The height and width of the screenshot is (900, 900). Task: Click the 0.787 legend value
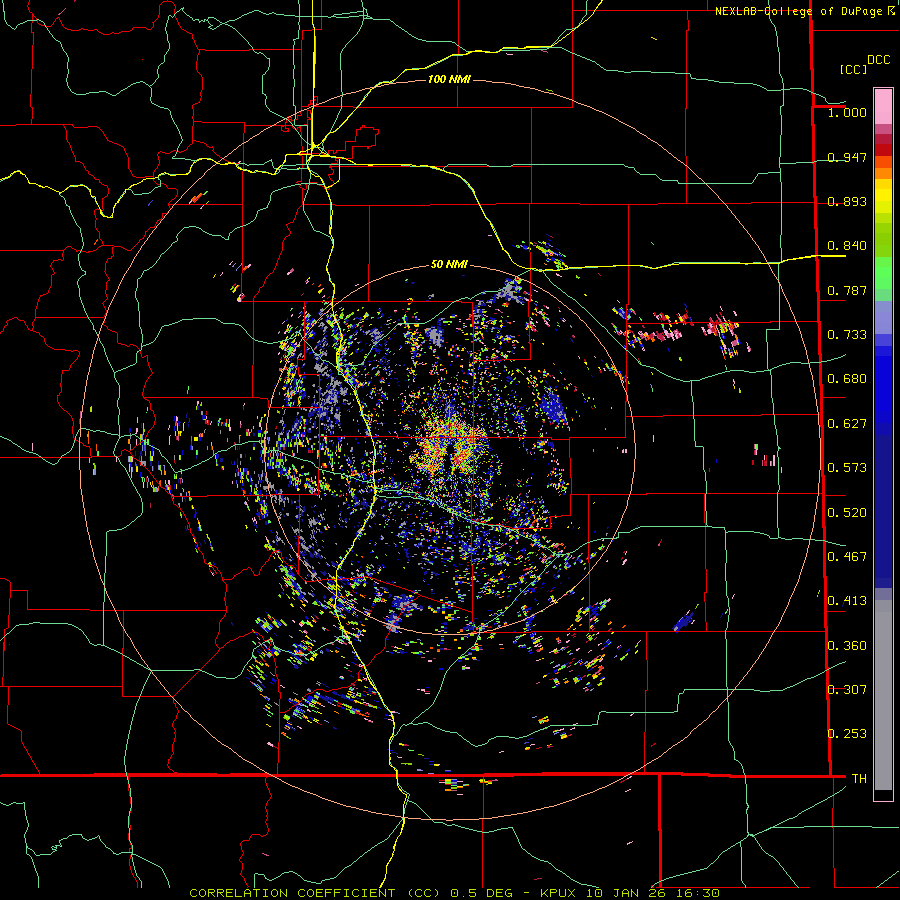coord(847,290)
